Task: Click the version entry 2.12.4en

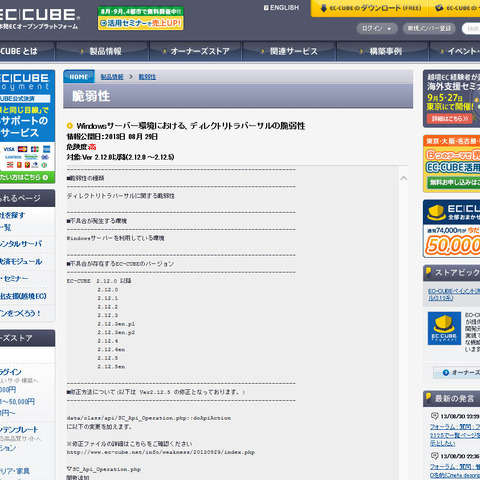Action: [x=111, y=350]
